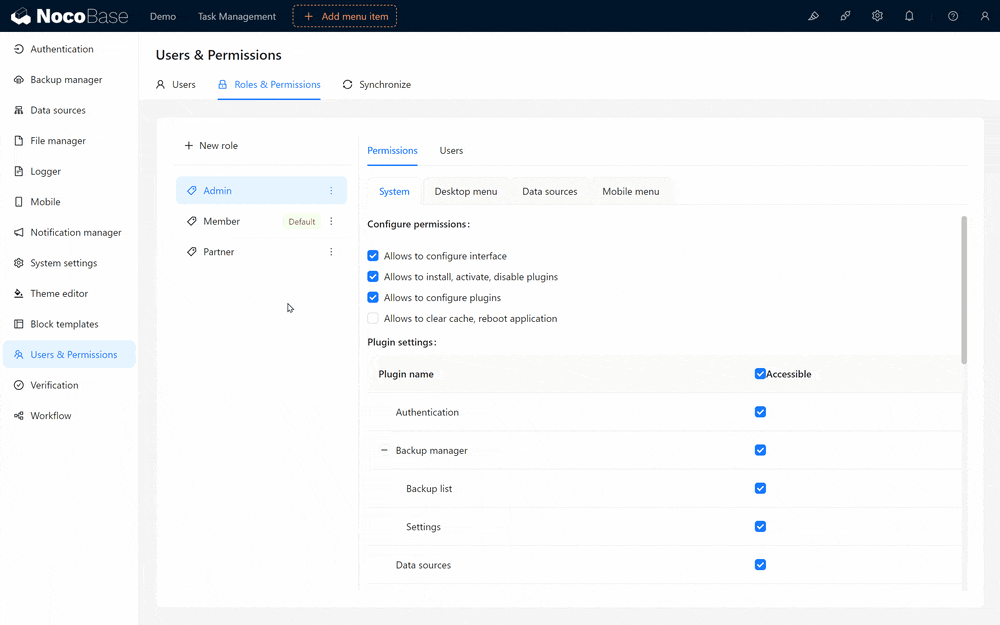Click the Settings row name under Backup manager
This screenshot has width=1000, height=625.
coord(423,527)
